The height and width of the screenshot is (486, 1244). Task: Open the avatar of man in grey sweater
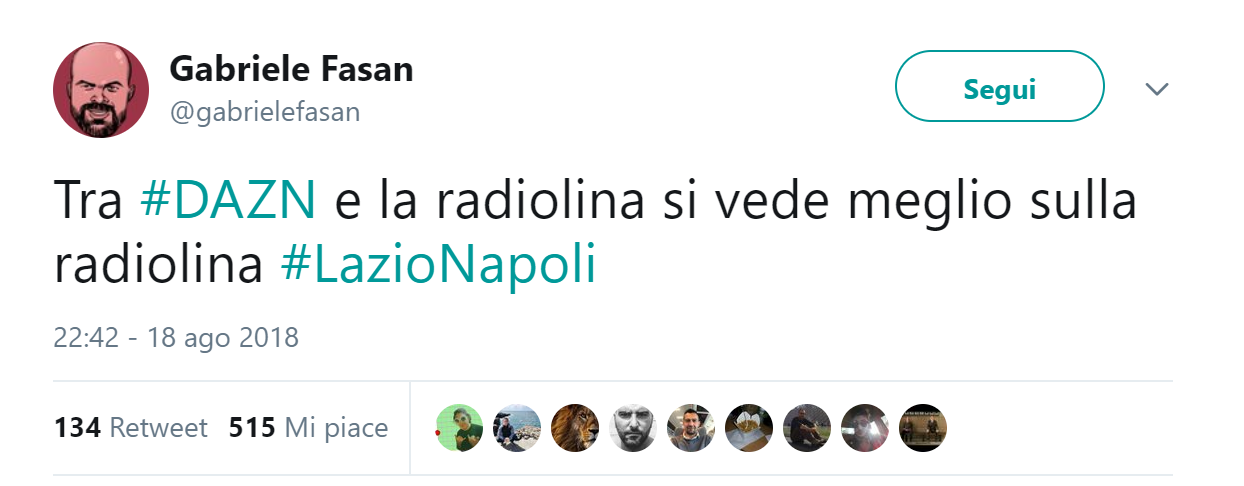[x=691, y=428]
